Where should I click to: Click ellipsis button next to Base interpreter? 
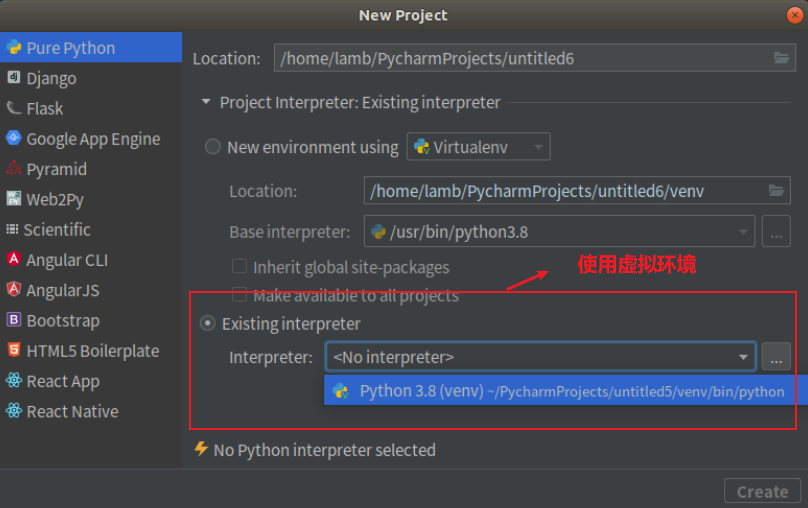pyautogui.click(x=776, y=231)
